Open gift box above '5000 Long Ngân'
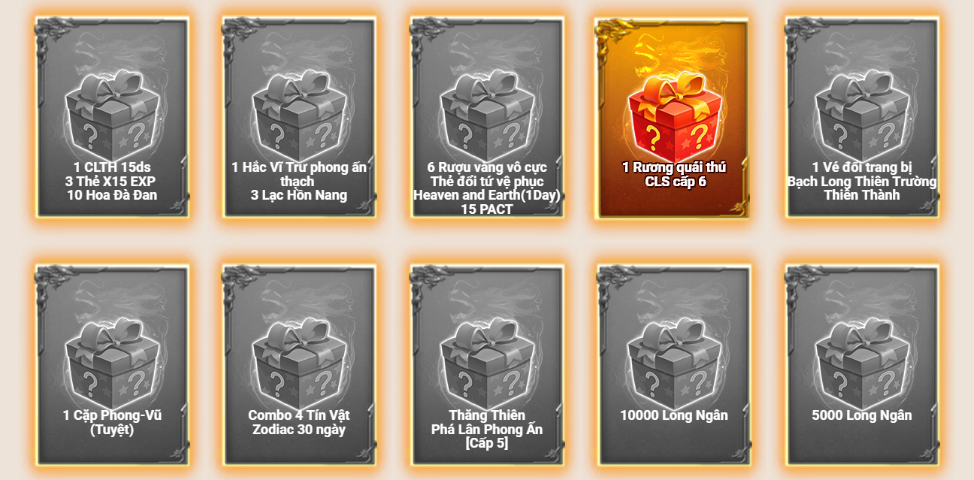Image resolution: width=974 pixels, height=480 pixels. 862,364
